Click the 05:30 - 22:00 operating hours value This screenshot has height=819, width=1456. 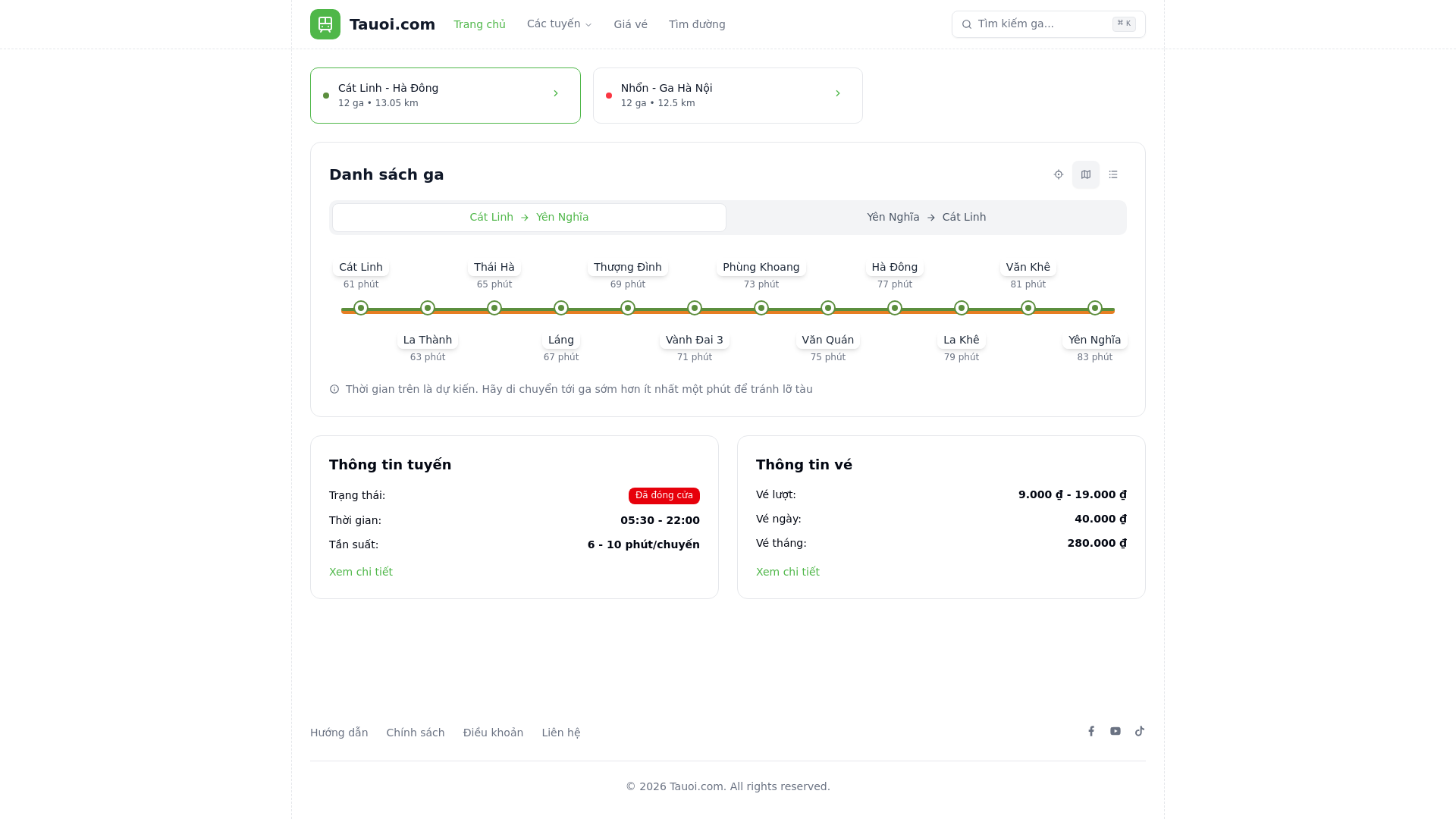660,520
